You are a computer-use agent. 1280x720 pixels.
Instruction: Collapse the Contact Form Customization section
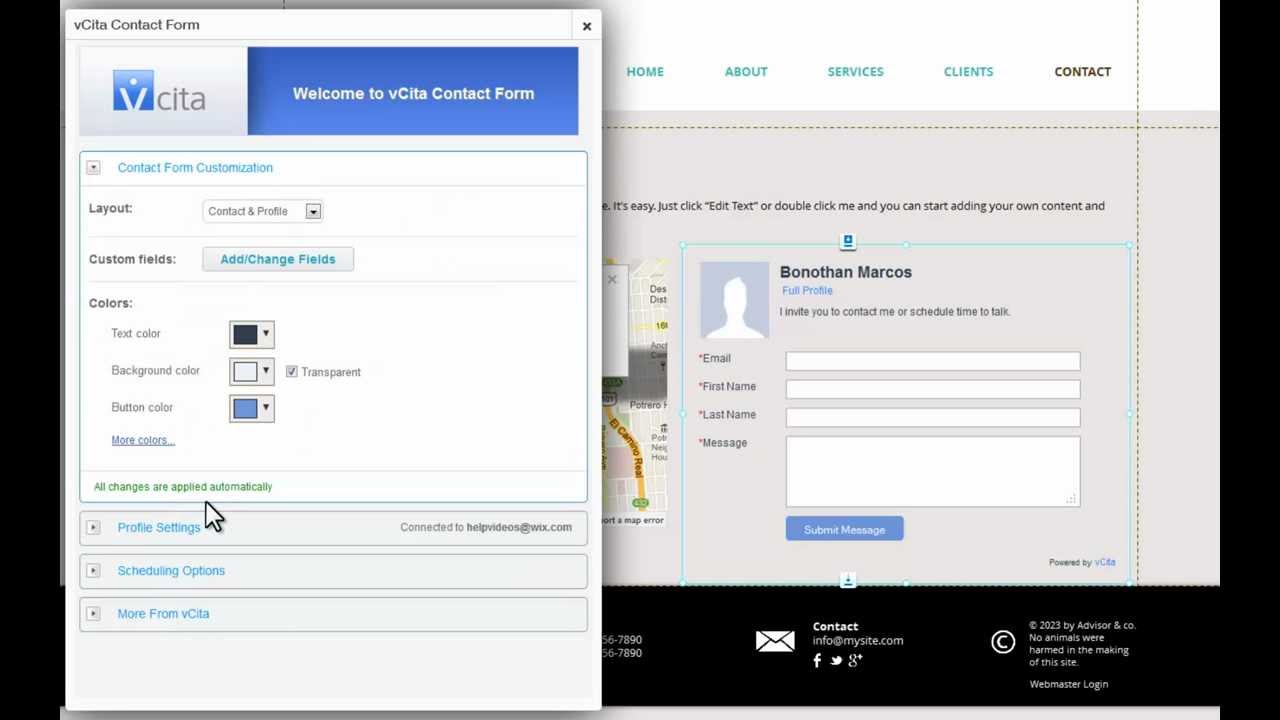pyautogui.click(x=93, y=168)
